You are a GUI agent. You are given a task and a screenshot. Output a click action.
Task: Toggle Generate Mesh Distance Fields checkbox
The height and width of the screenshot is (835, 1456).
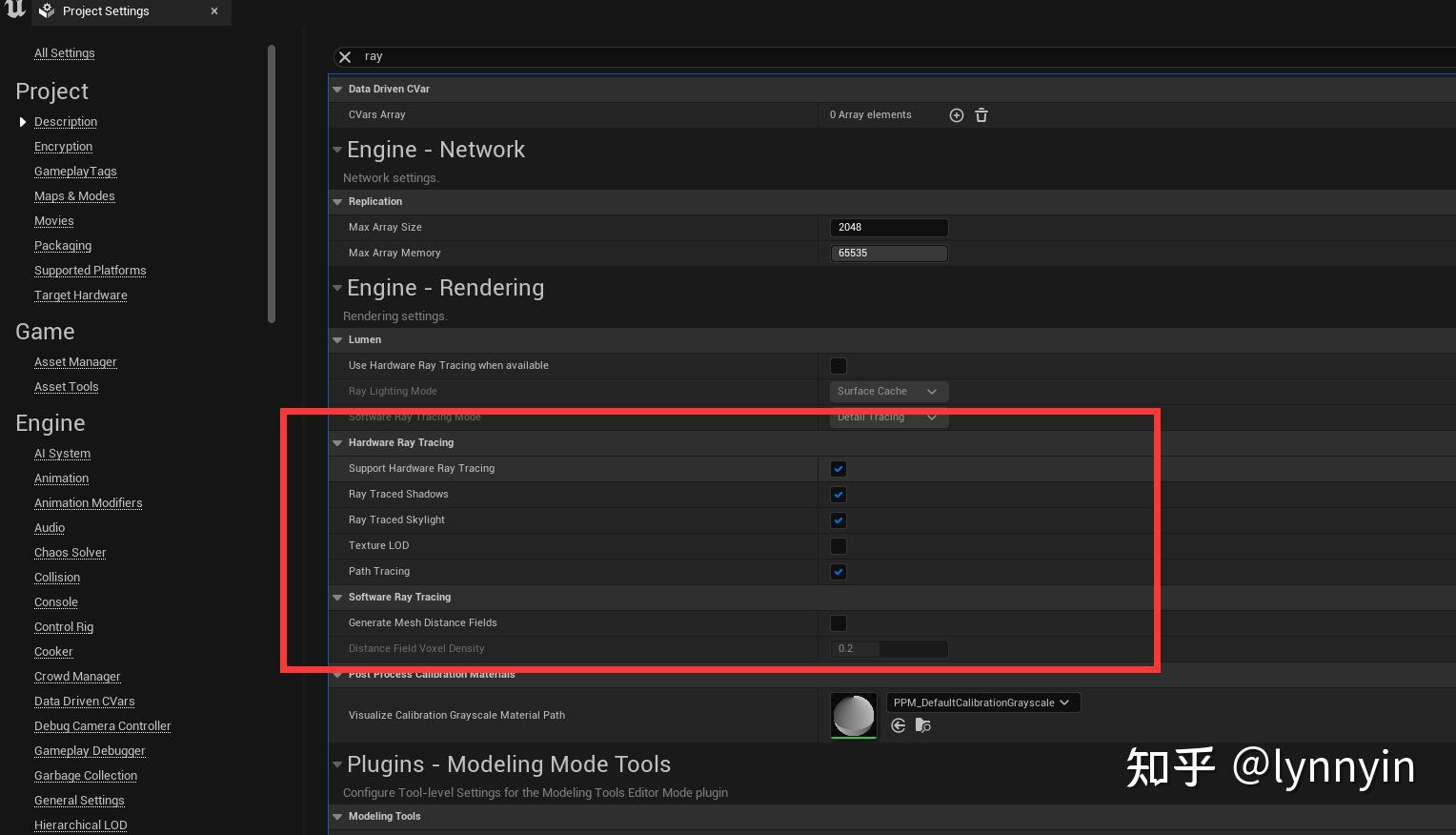click(x=839, y=623)
